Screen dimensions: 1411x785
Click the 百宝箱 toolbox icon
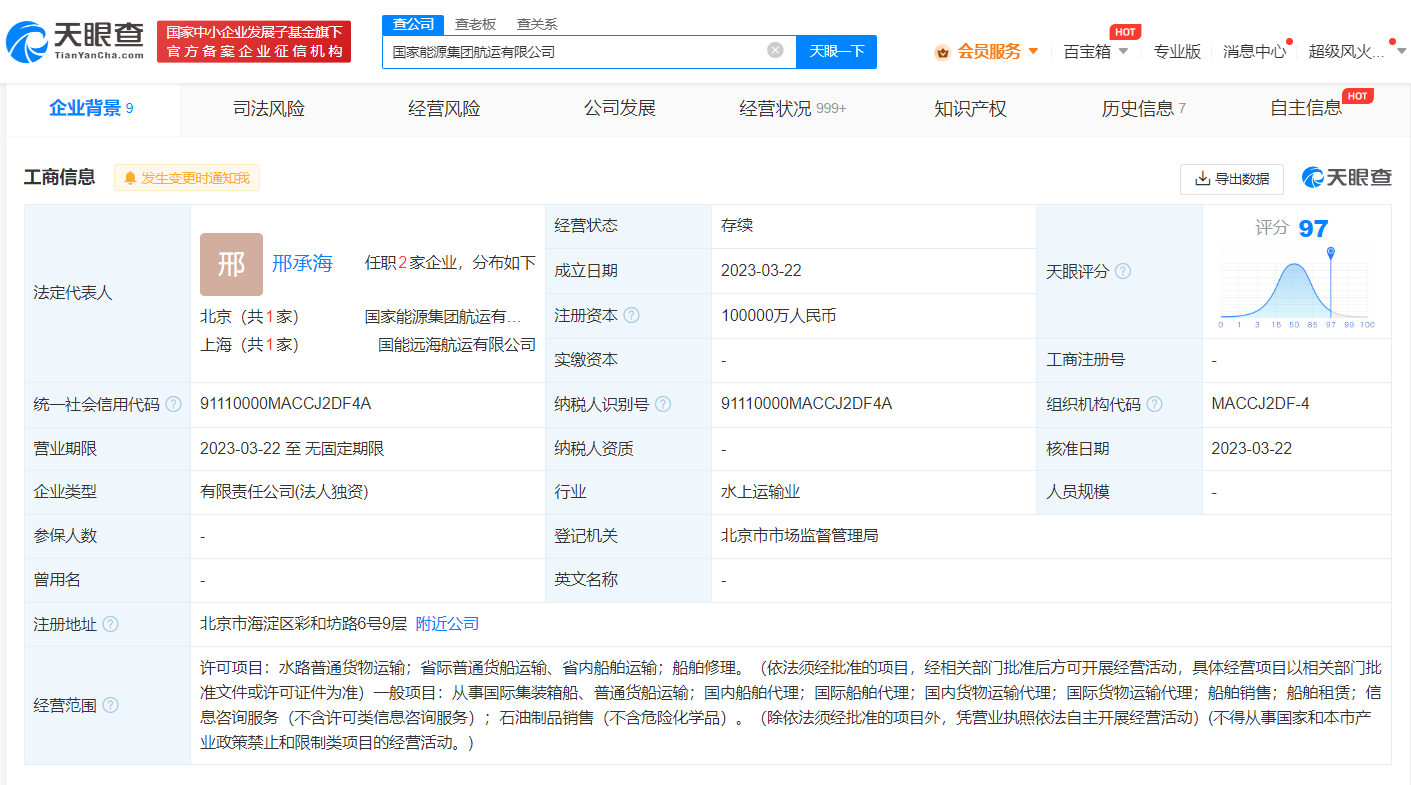pyautogui.click(x=1085, y=50)
